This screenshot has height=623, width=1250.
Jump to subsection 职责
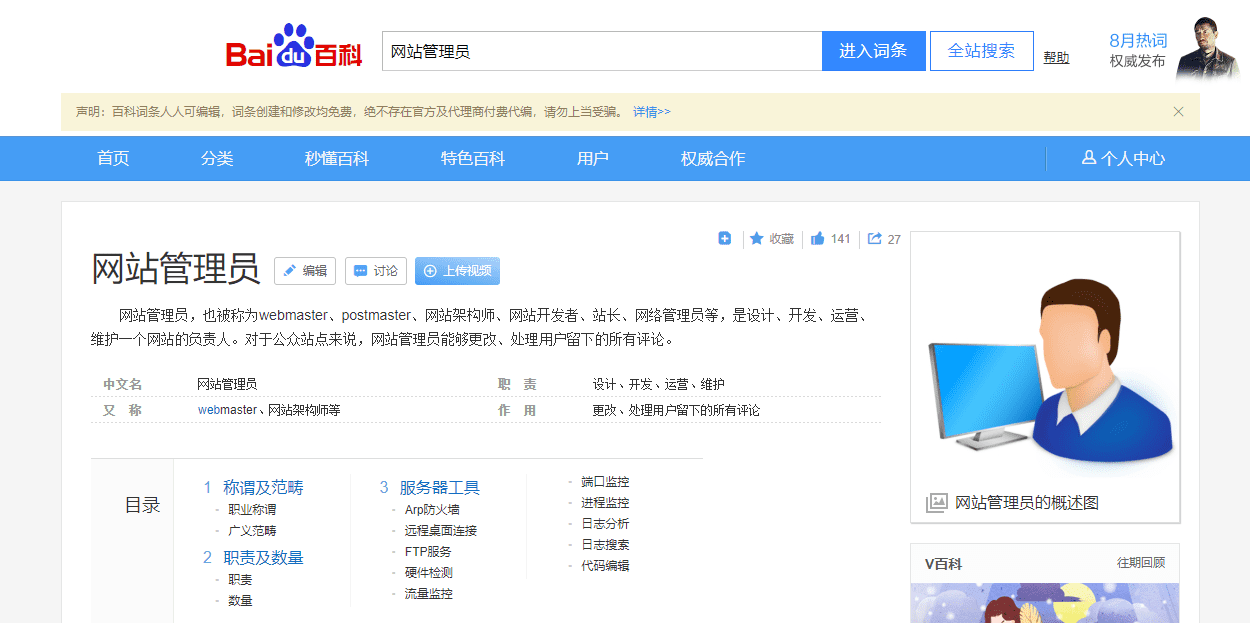[240, 580]
